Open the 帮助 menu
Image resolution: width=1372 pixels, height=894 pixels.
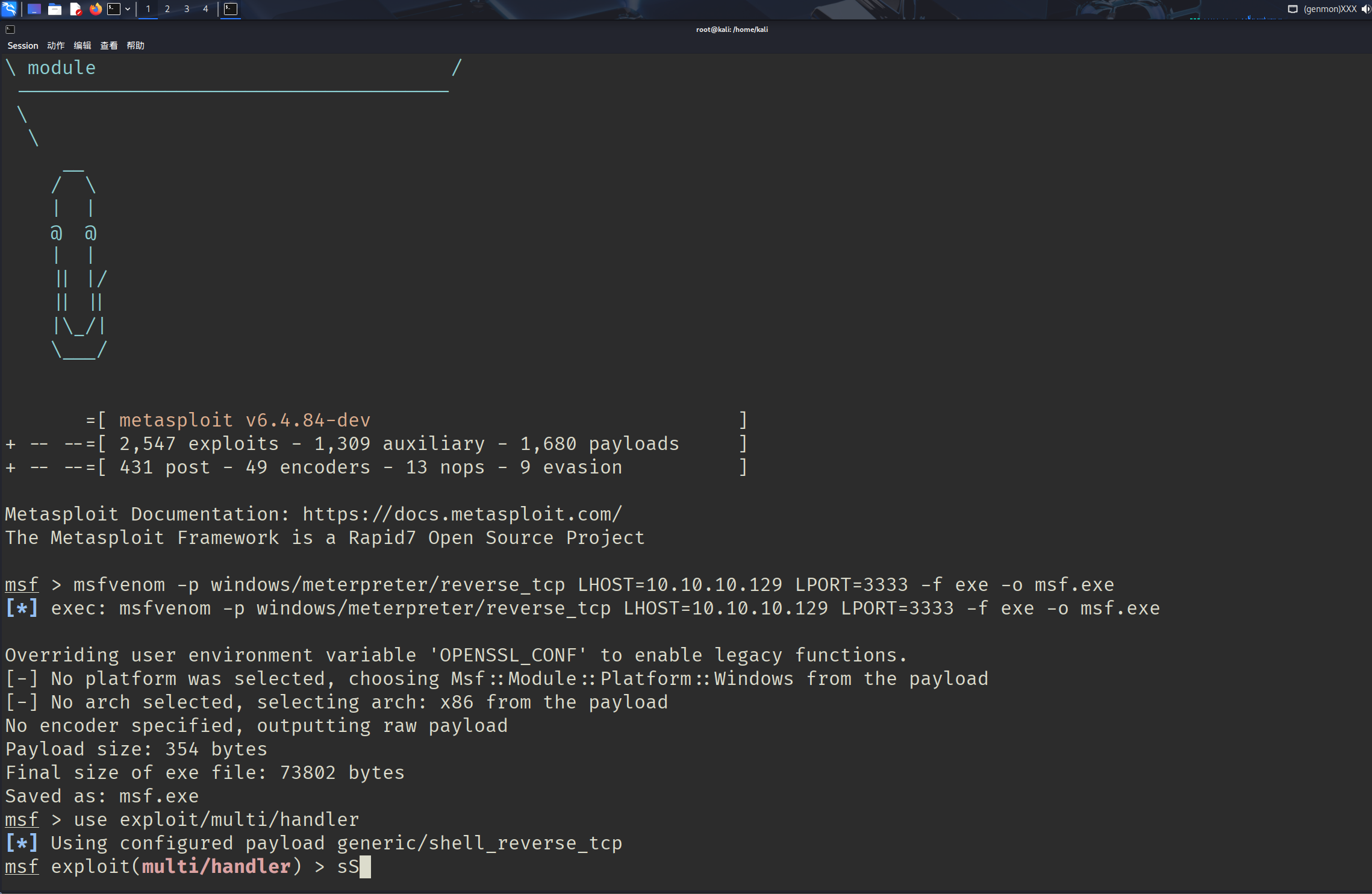point(136,46)
